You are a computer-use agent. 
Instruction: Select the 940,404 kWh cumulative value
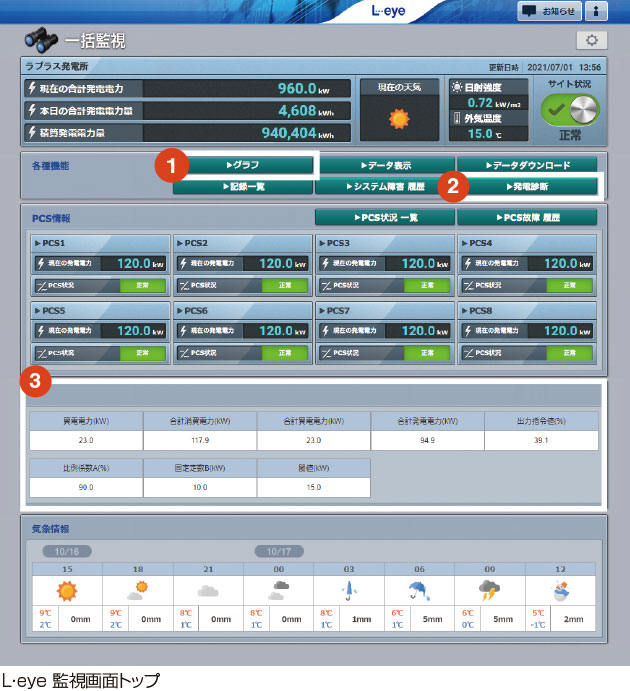pyautogui.click(x=297, y=133)
